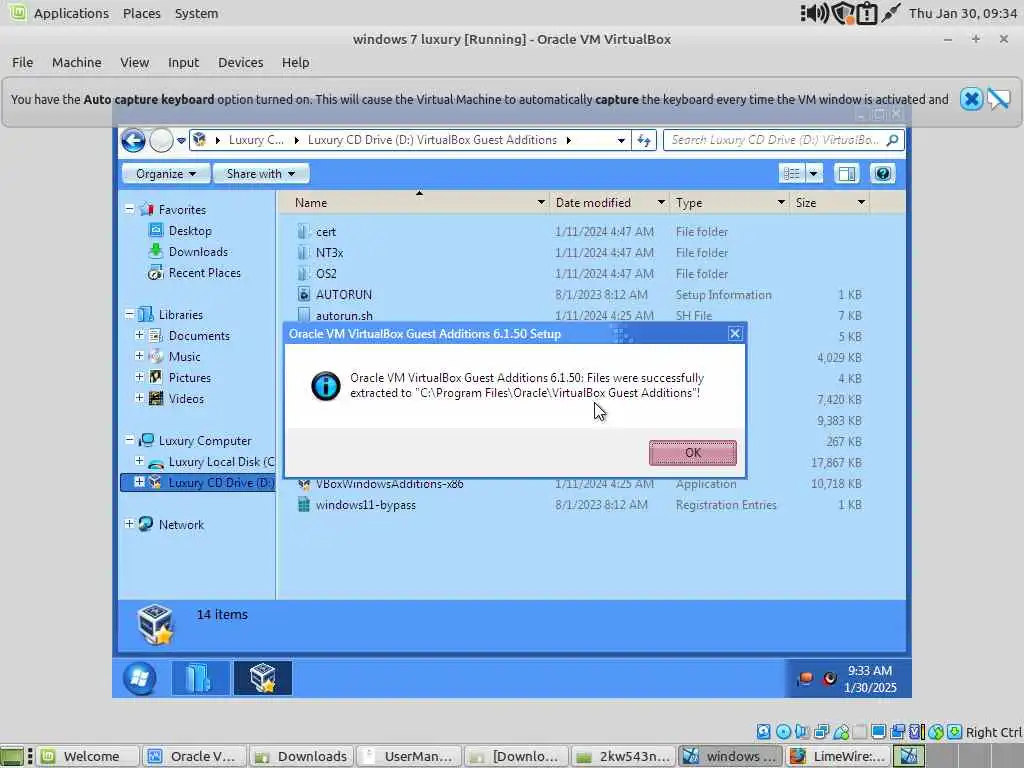The image size is (1024, 768).
Task: Dismiss the auto capture keyboard notification
Action: click(971, 99)
